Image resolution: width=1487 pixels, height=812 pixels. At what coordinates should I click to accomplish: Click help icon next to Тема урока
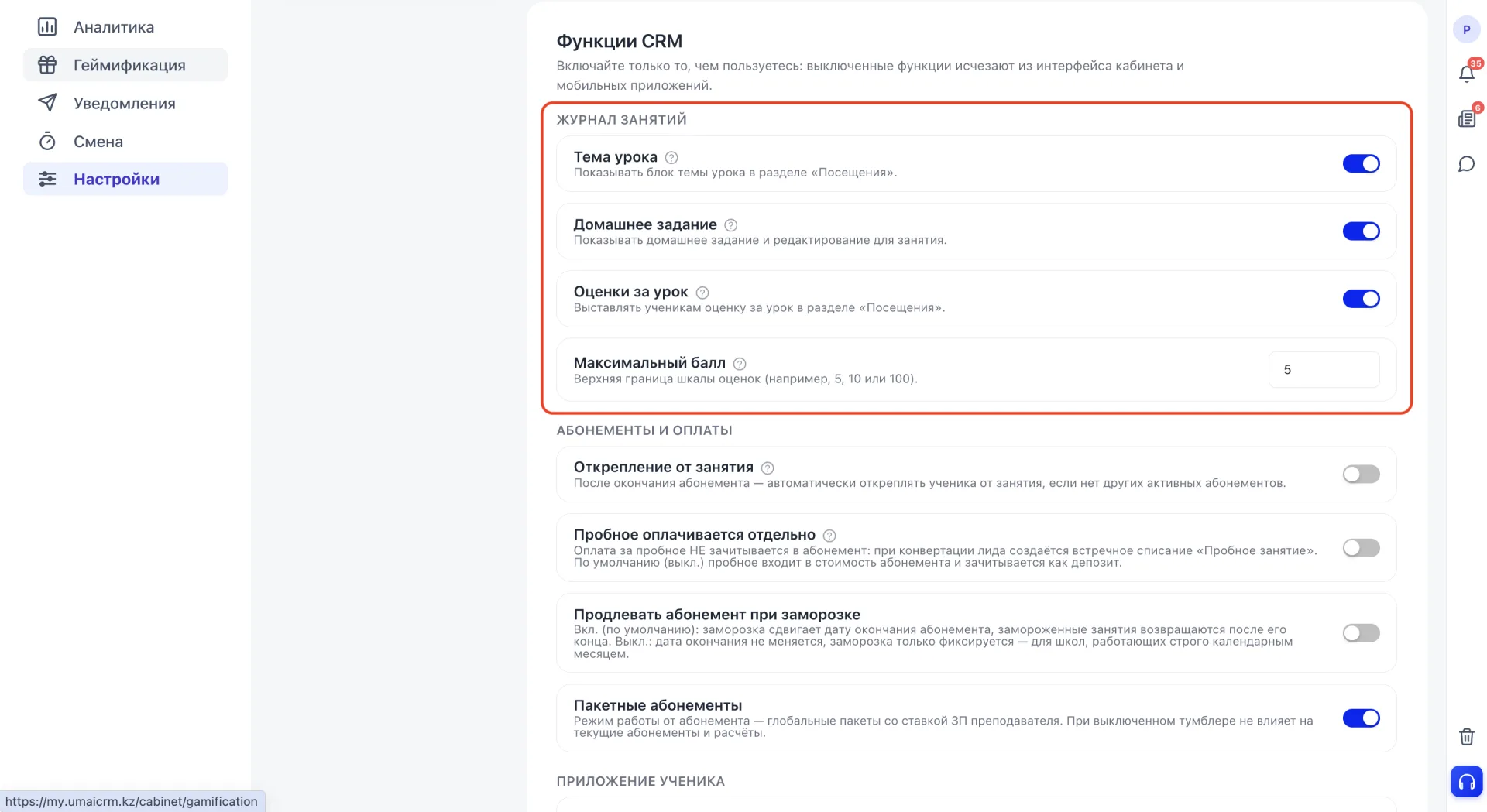pos(671,157)
